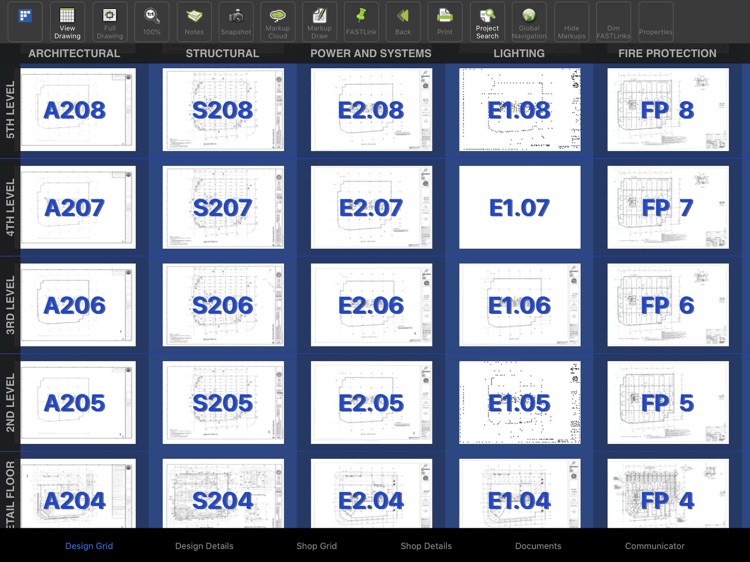
Task: Open drawing thumbnail S208
Action: [223, 110]
